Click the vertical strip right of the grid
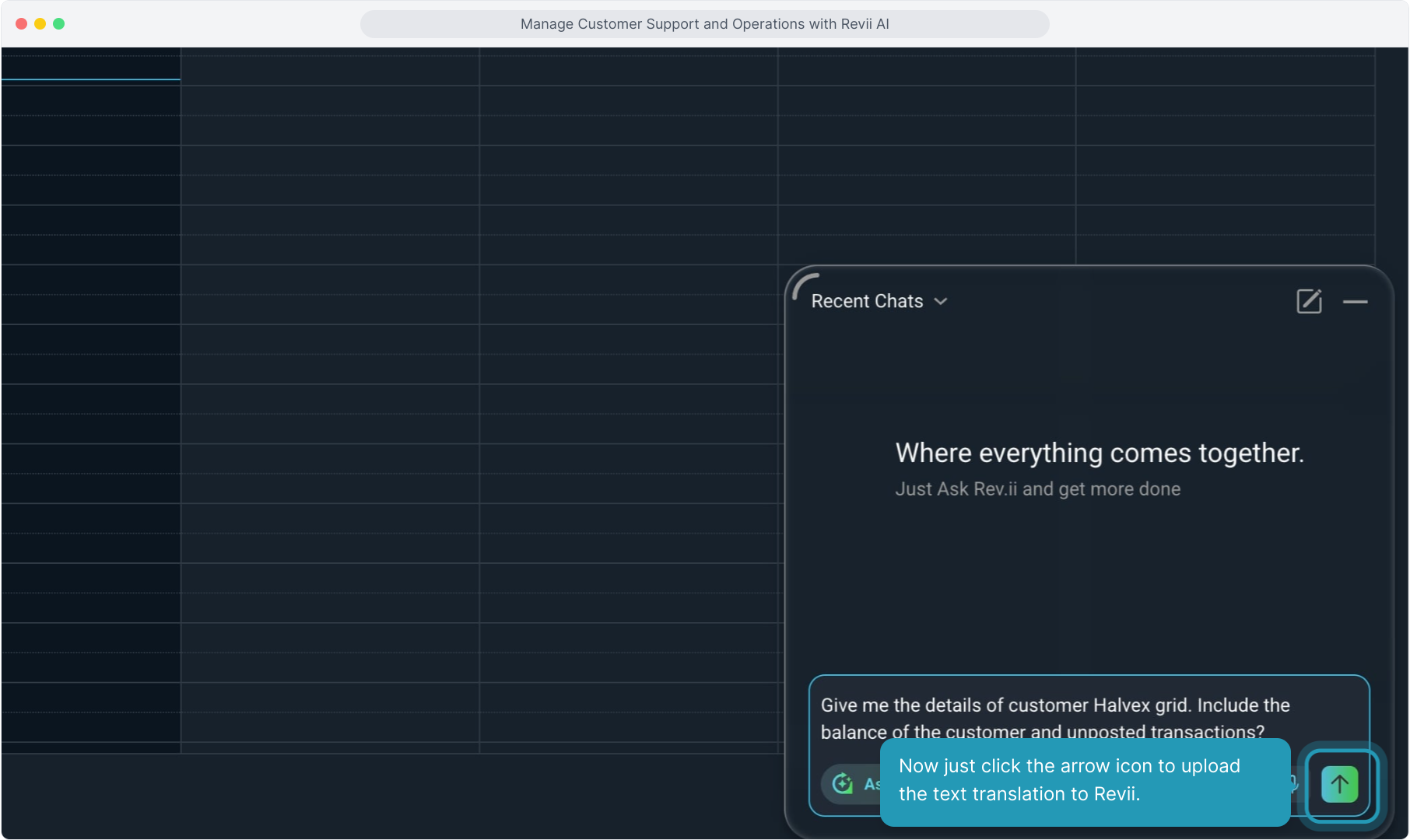 (1391, 156)
